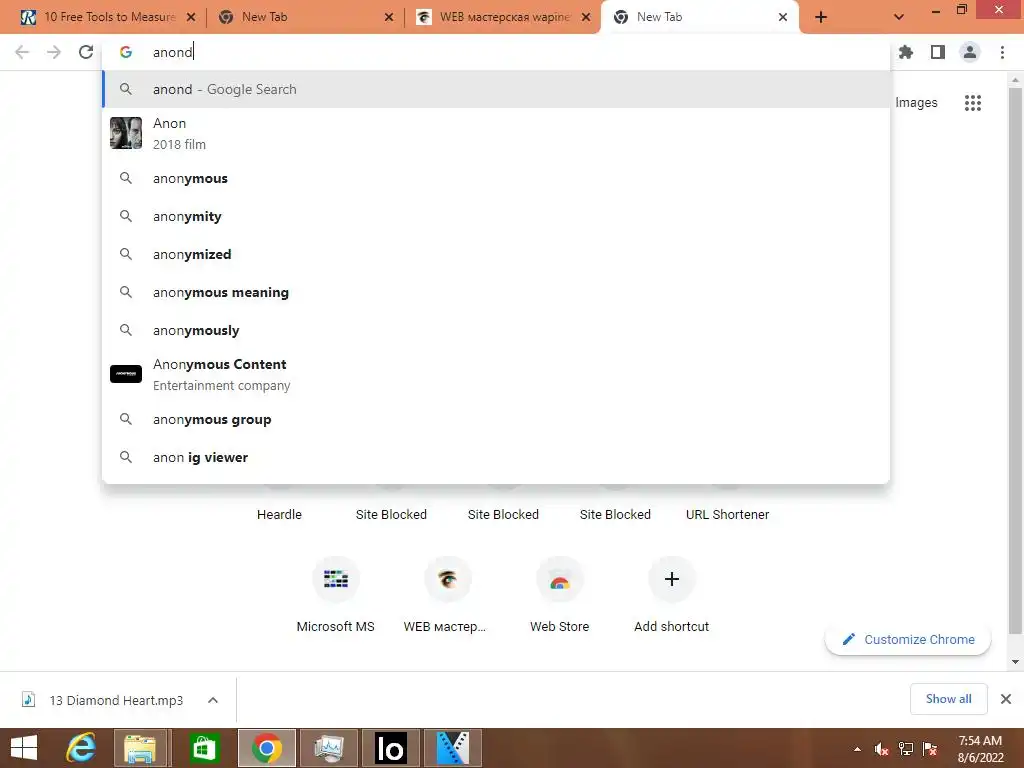
Task: Click the network tray icon
Action: point(906,749)
